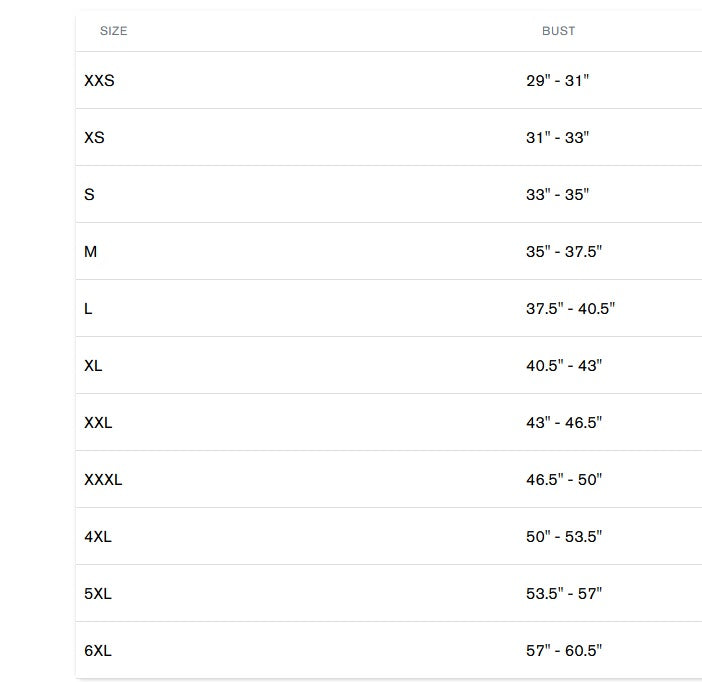Click the BUST column header
This screenshot has height=682, width=702.
tap(558, 31)
